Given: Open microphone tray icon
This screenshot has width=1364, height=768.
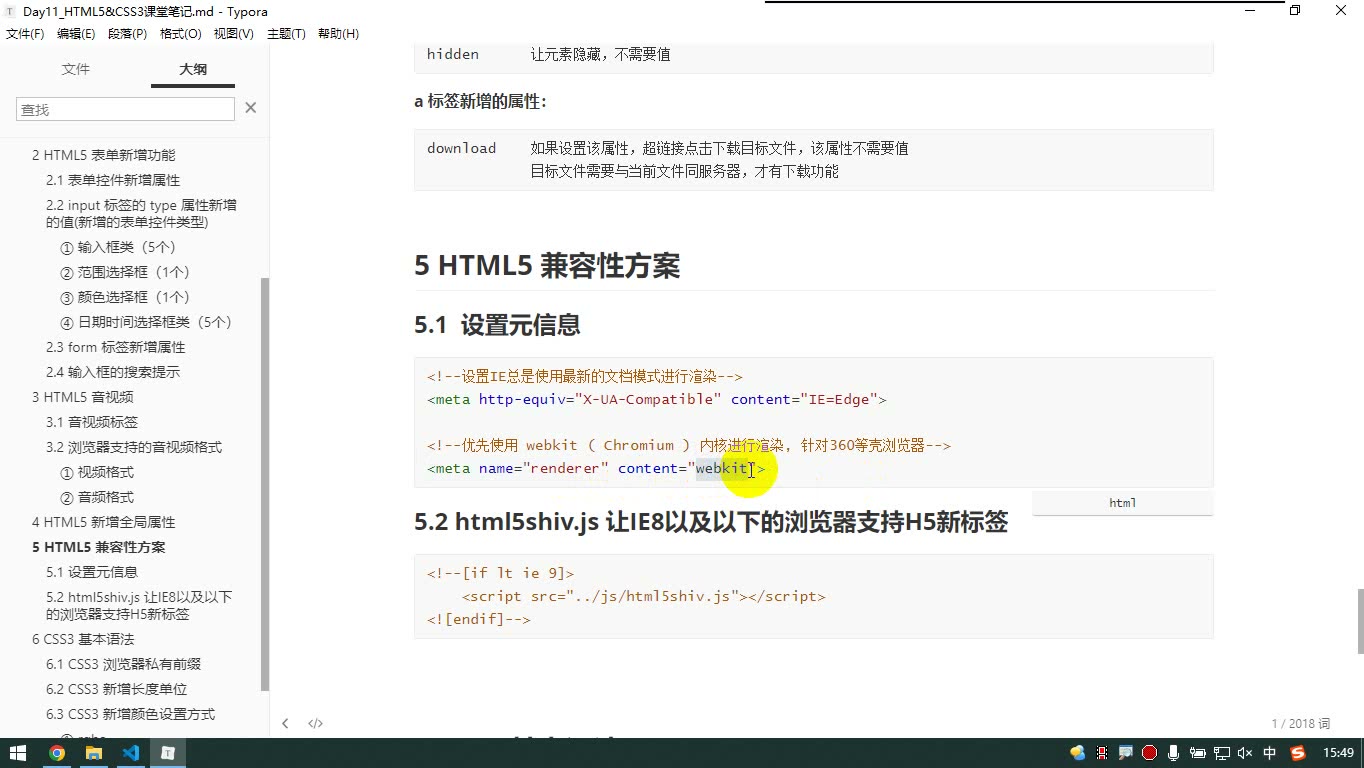Looking at the screenshot, I should [x=1173, y=753].
